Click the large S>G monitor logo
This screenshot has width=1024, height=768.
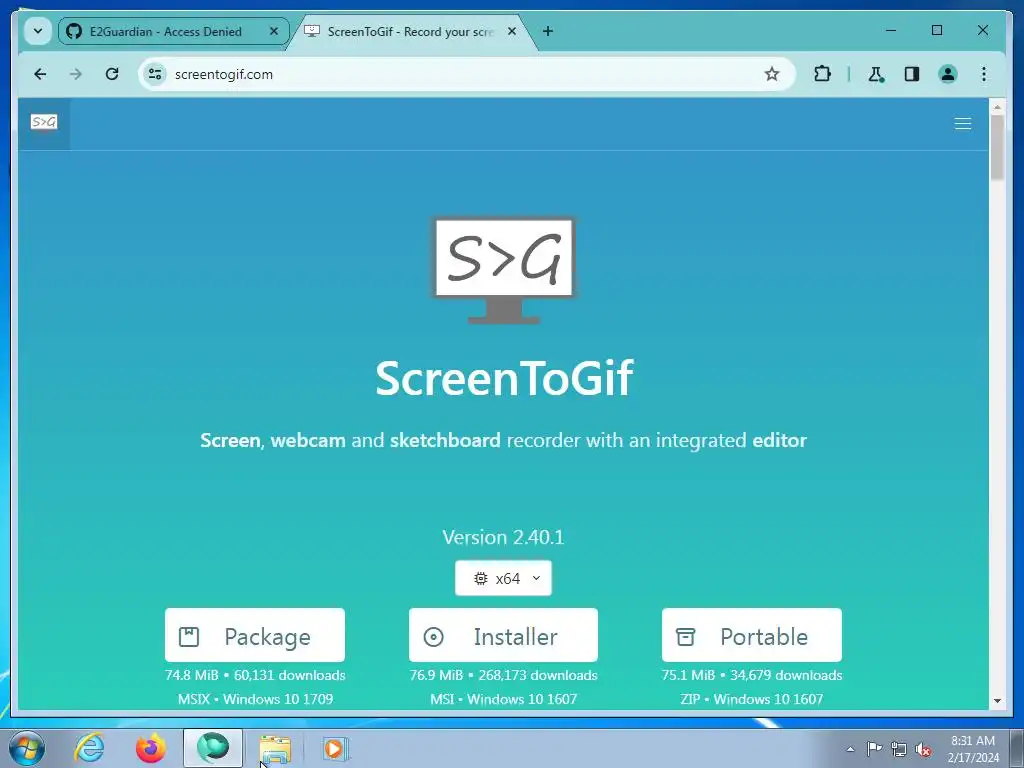[x=504, y=270]
